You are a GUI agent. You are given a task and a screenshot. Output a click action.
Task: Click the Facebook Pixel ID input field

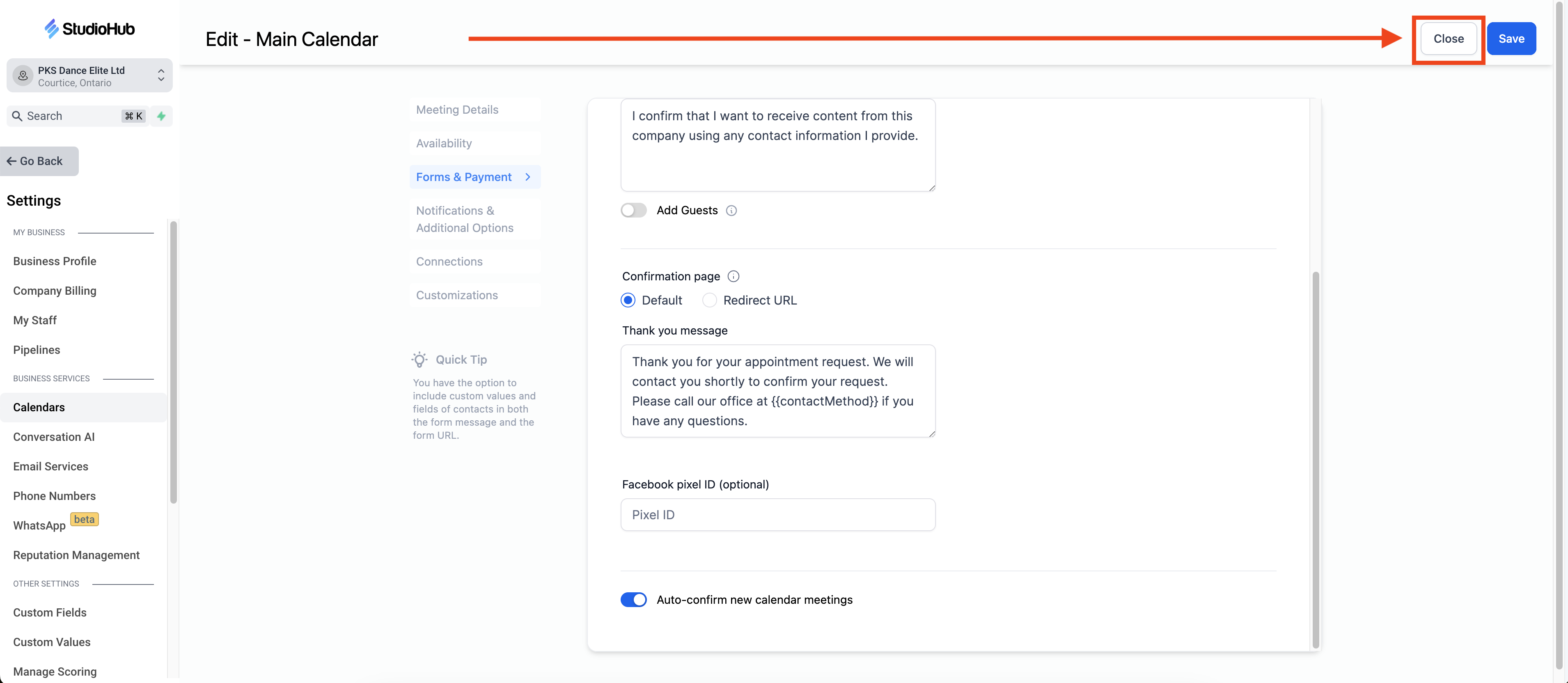777,514
